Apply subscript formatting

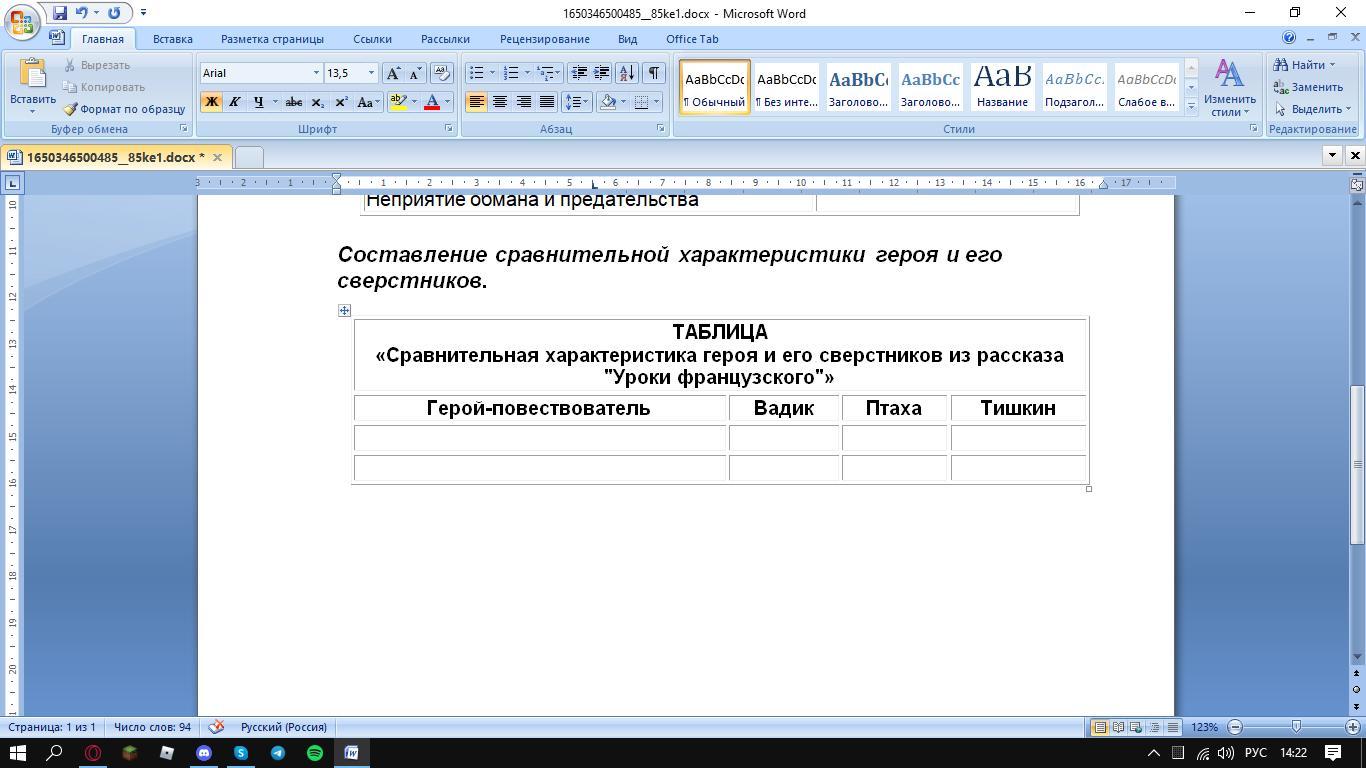pos(317,102)
